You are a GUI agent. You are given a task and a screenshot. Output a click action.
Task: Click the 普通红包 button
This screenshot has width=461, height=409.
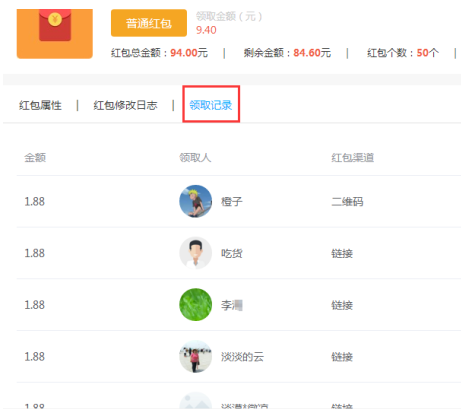(149, 23)
